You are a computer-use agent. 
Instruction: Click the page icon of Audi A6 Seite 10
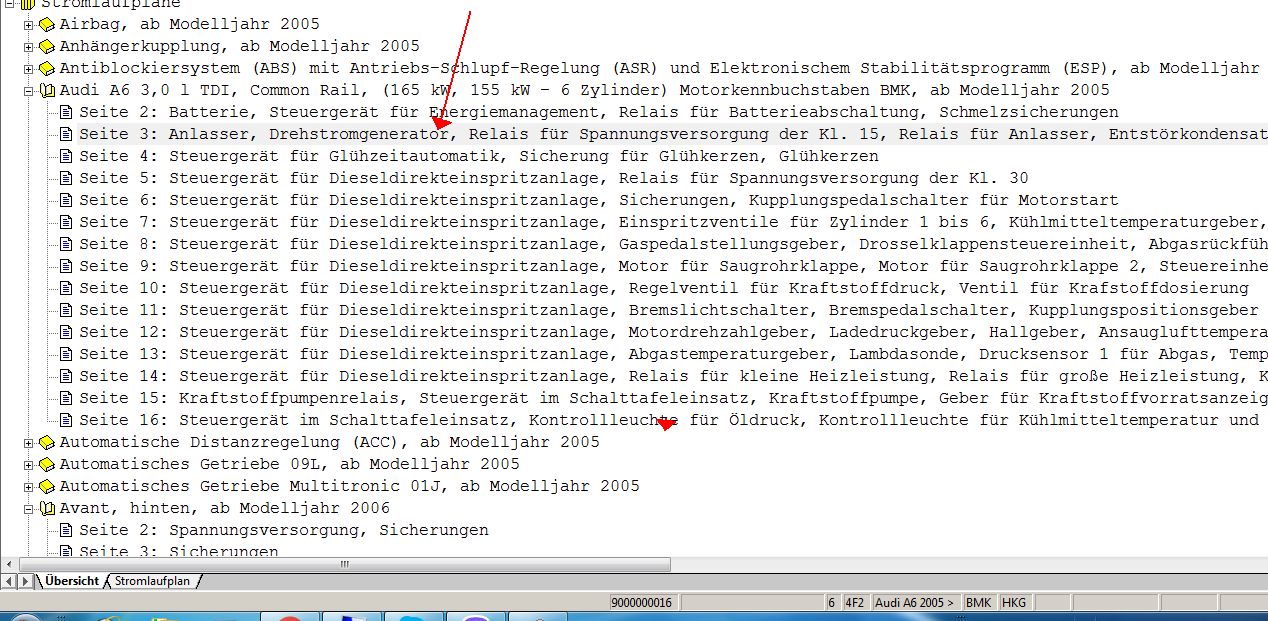pos(66,288)
